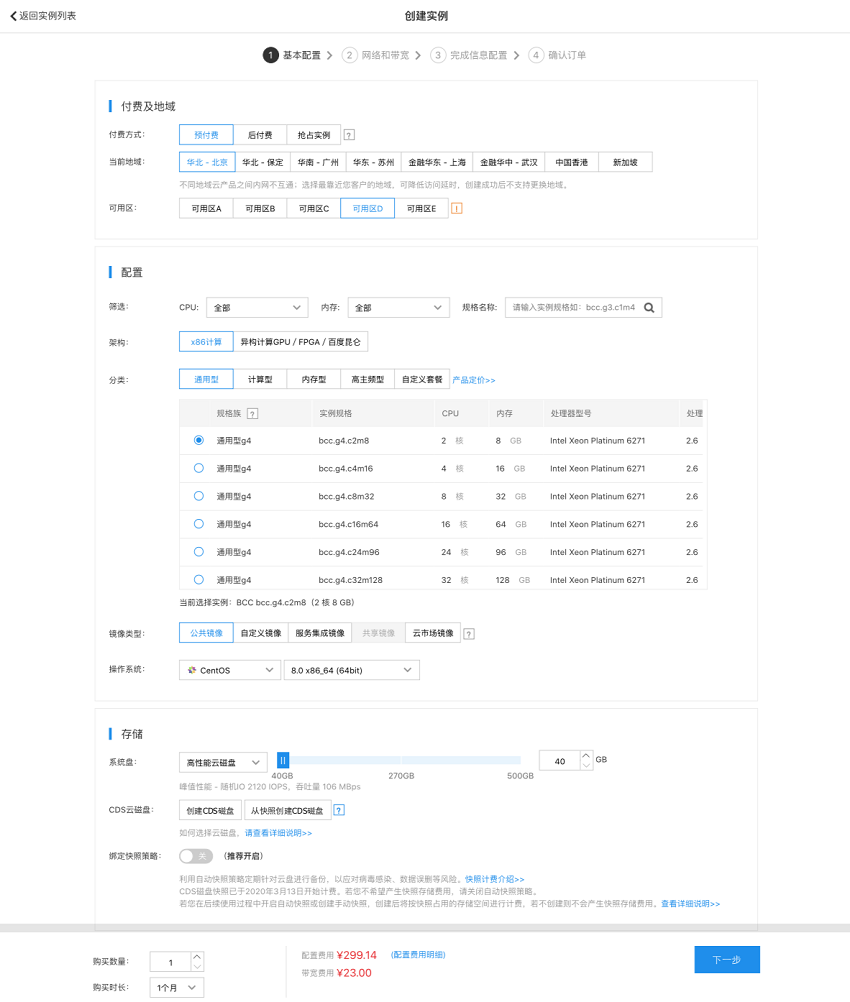Select availability zone 可用区E
Screen dimensions: 850x1002
(421, 208)
